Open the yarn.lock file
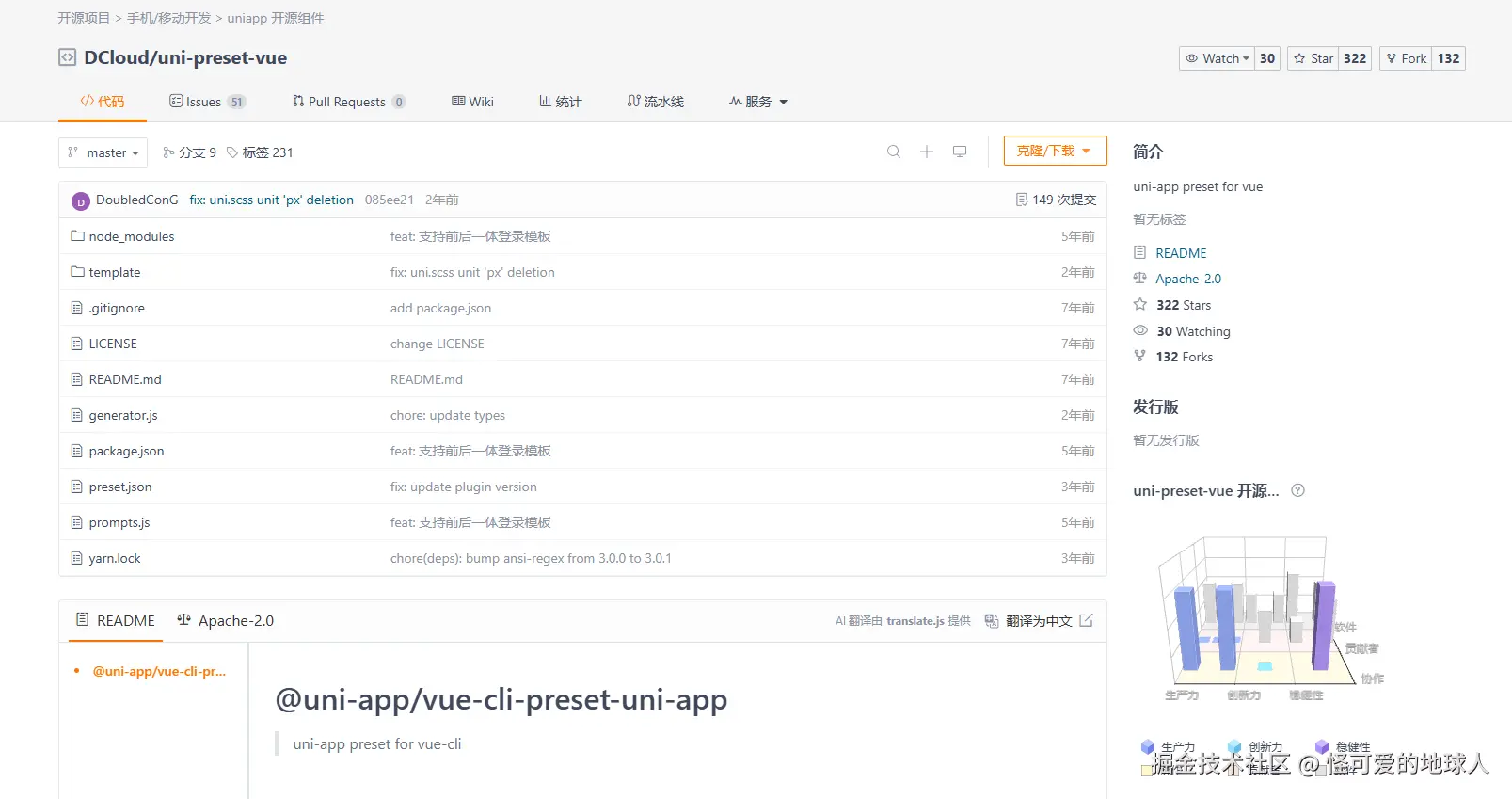 (115, 558)
